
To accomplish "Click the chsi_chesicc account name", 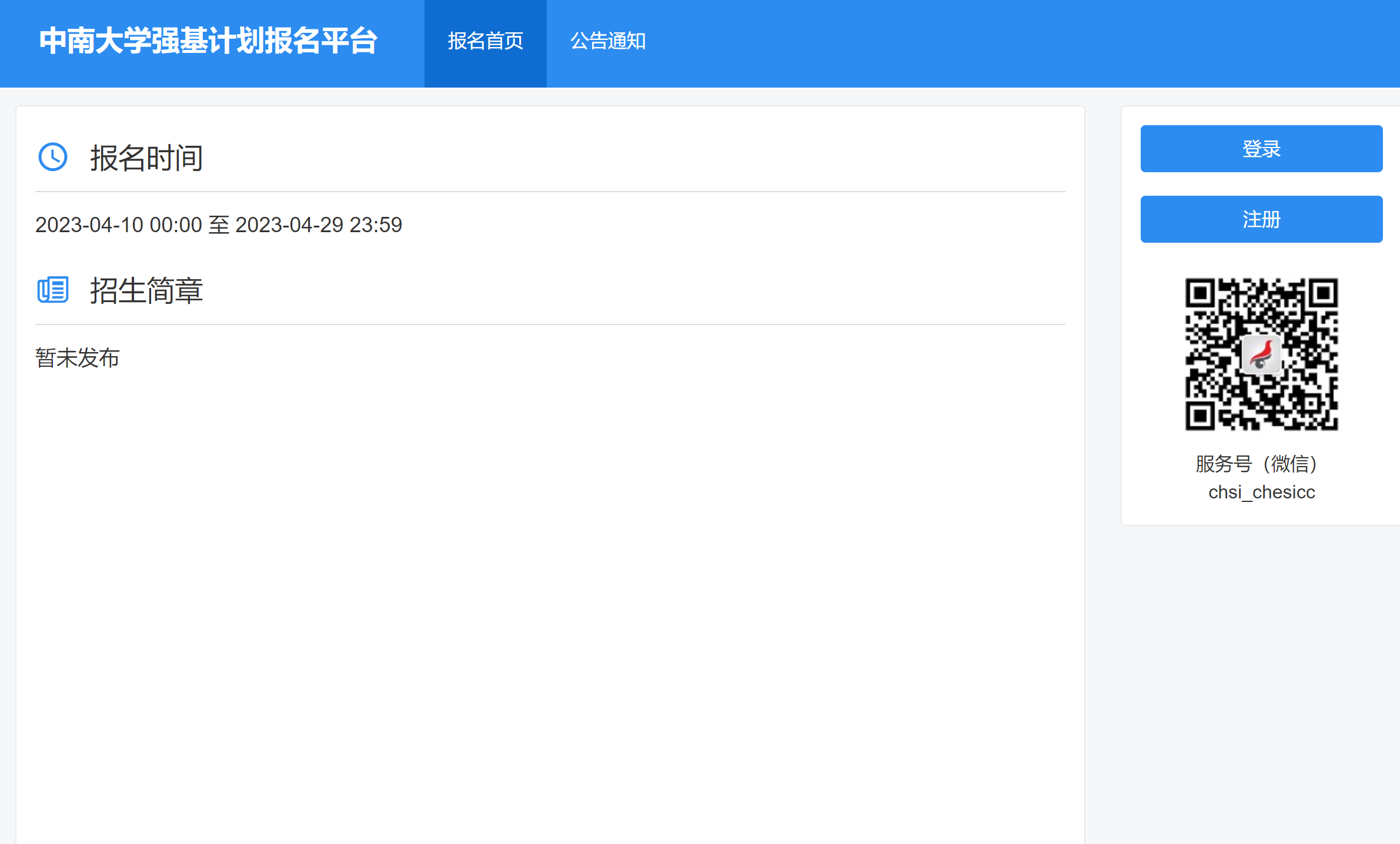I will [1261, 492].
